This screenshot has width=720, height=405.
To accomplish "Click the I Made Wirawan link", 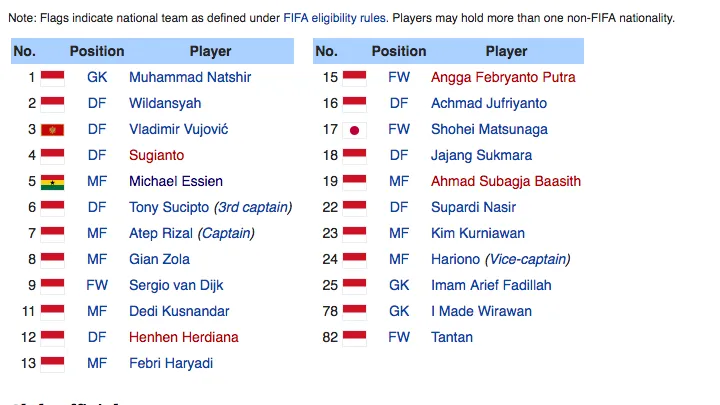I will 481,311.
